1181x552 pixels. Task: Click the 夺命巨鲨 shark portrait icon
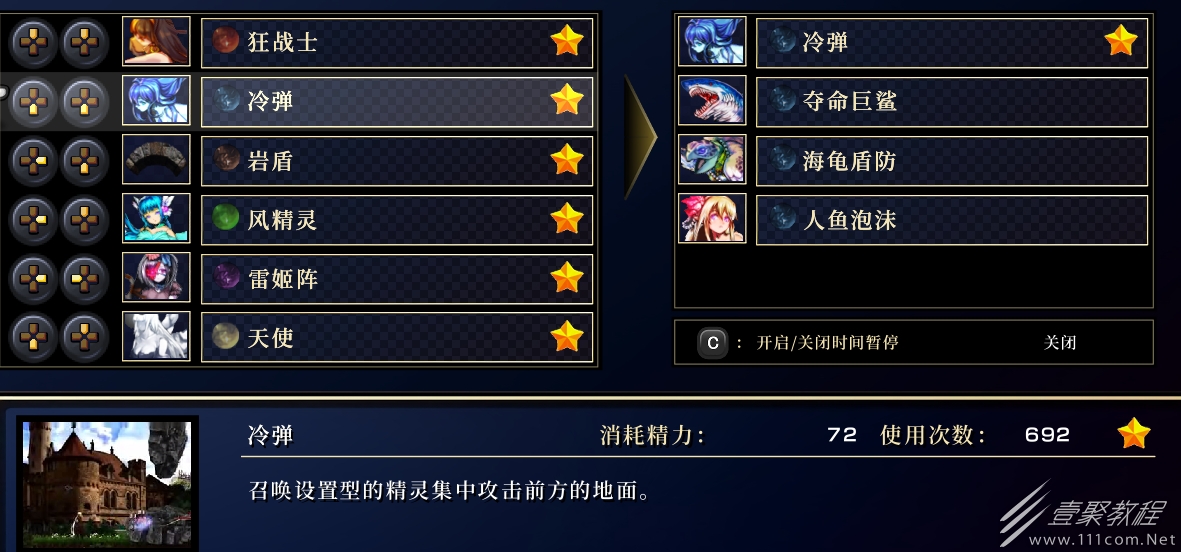coord(712,101)
